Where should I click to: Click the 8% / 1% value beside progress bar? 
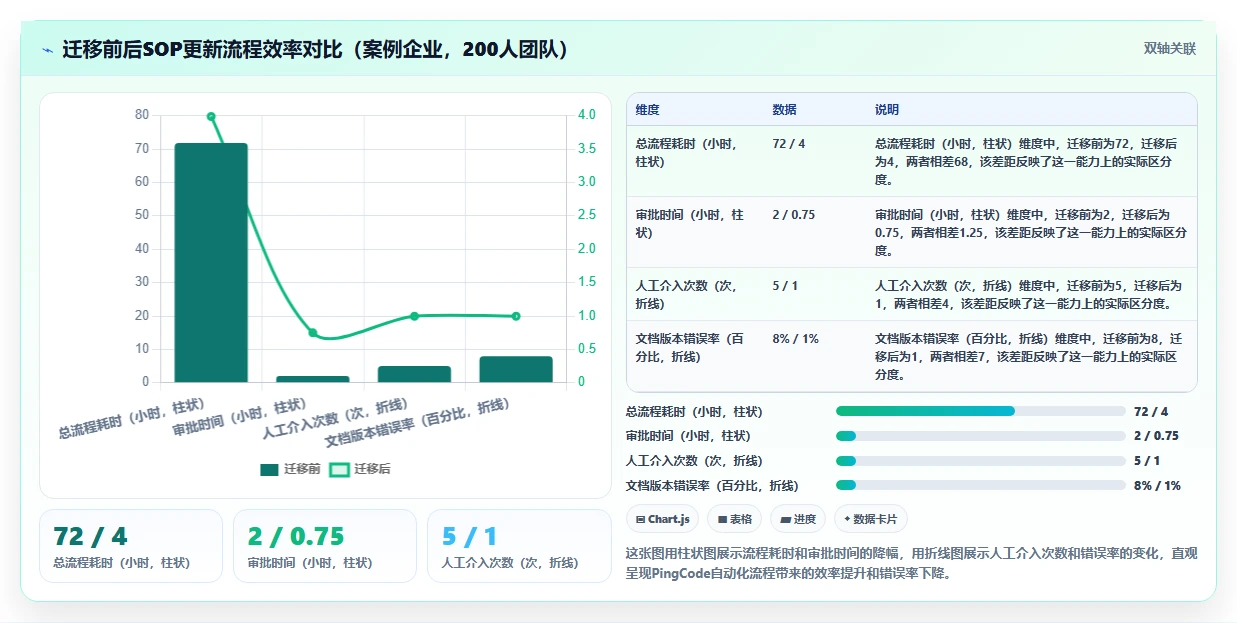pyautogui.click(x=1157, y=486)
